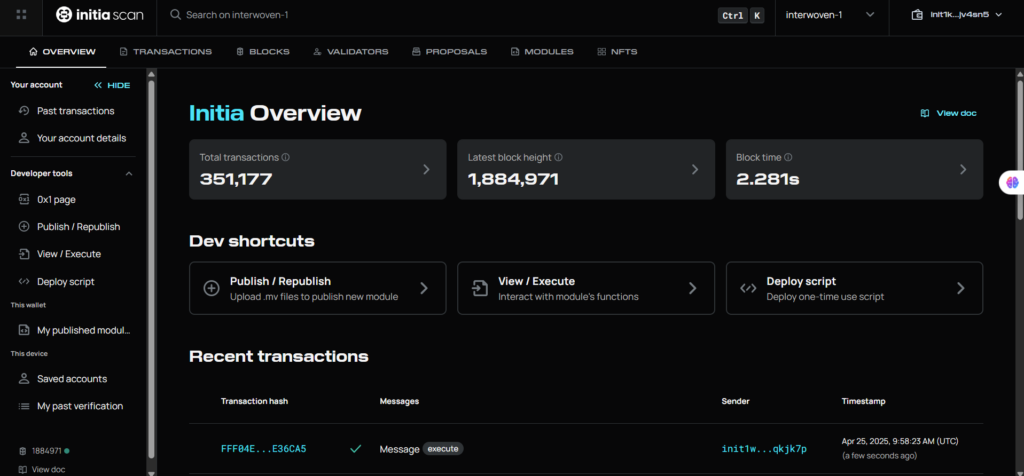Click the sidebar View / Execute icon
The width and height of the screenshot is (1024, 476).
coord(24,254)
